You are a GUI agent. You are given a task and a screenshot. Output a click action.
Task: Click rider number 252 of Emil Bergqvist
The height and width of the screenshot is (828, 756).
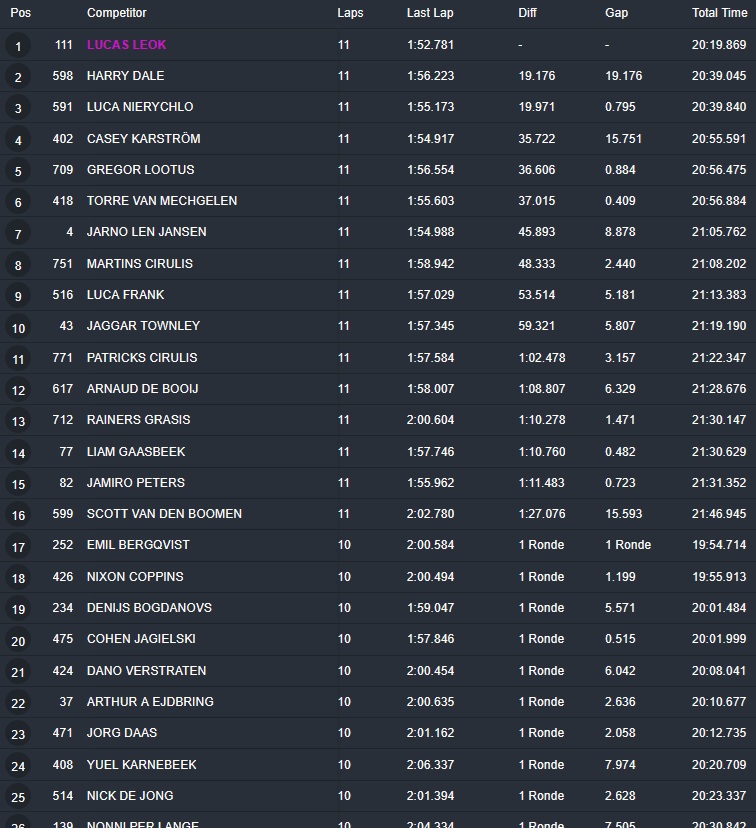click(x=62, y=545)
